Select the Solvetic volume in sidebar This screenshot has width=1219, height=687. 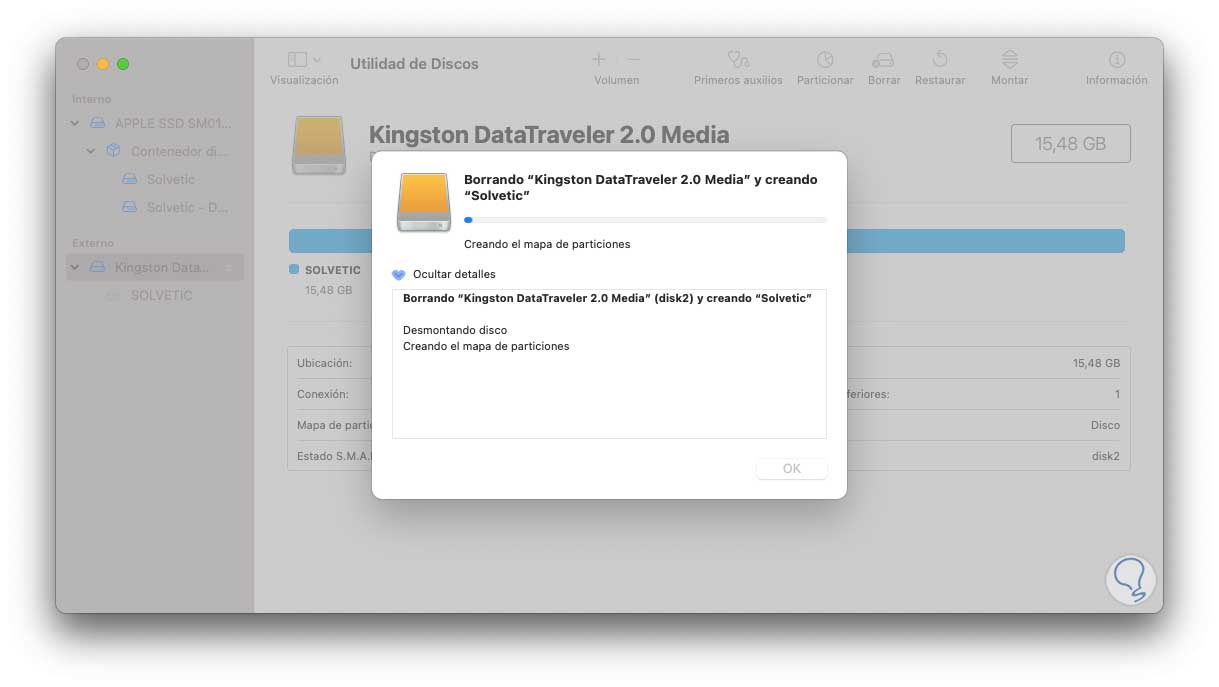tap(155, 179)
